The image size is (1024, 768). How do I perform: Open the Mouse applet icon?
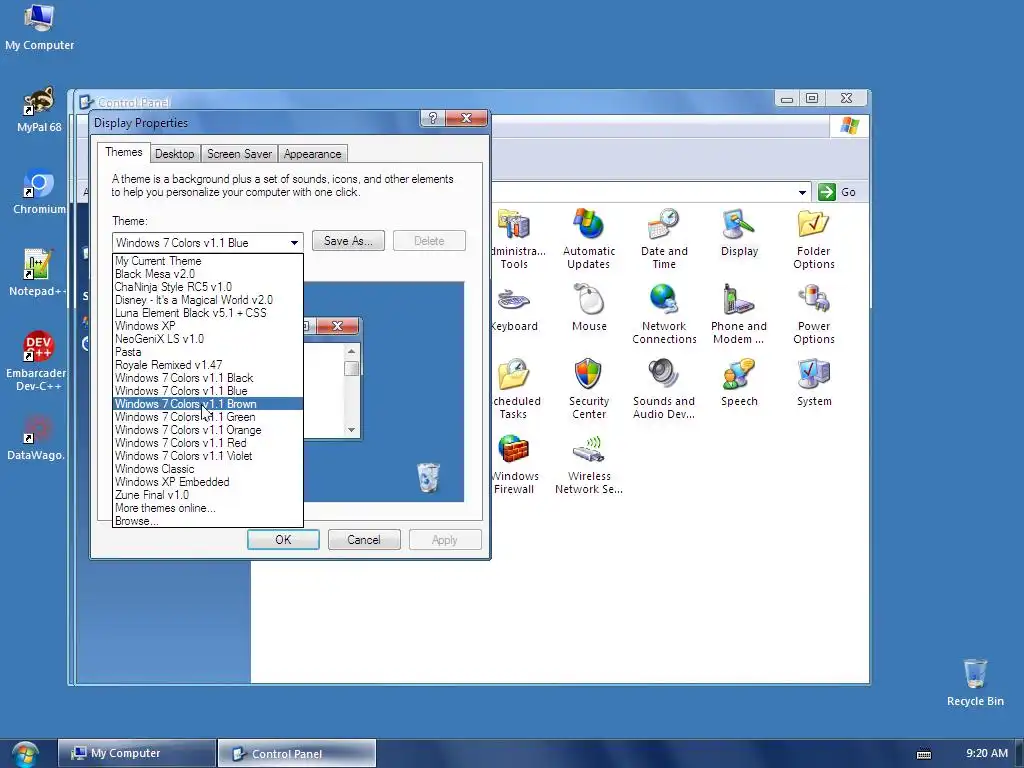pos(589,308)
